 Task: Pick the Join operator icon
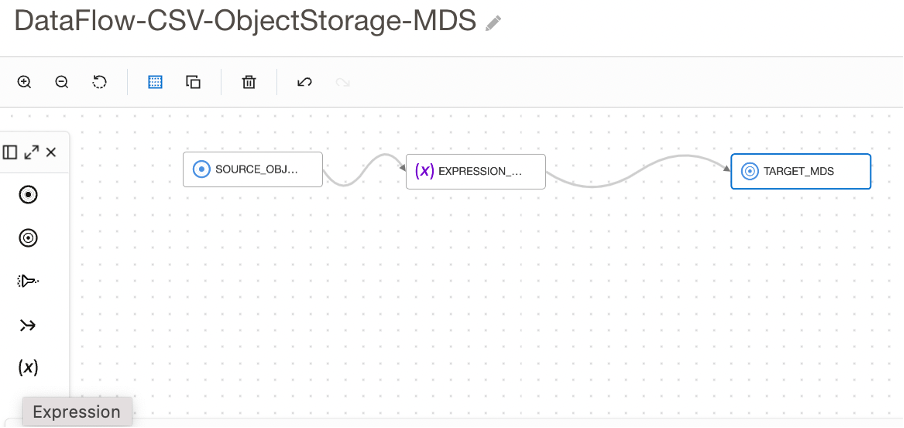[x=29, y=324]
